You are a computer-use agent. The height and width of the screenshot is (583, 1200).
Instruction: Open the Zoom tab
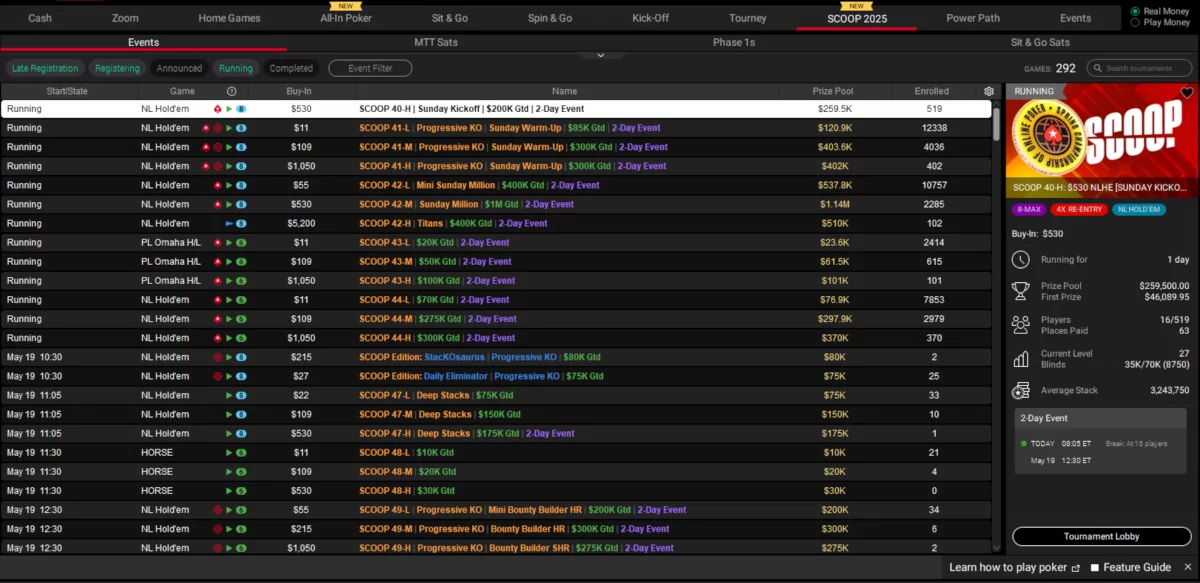(x=125, y=18)
